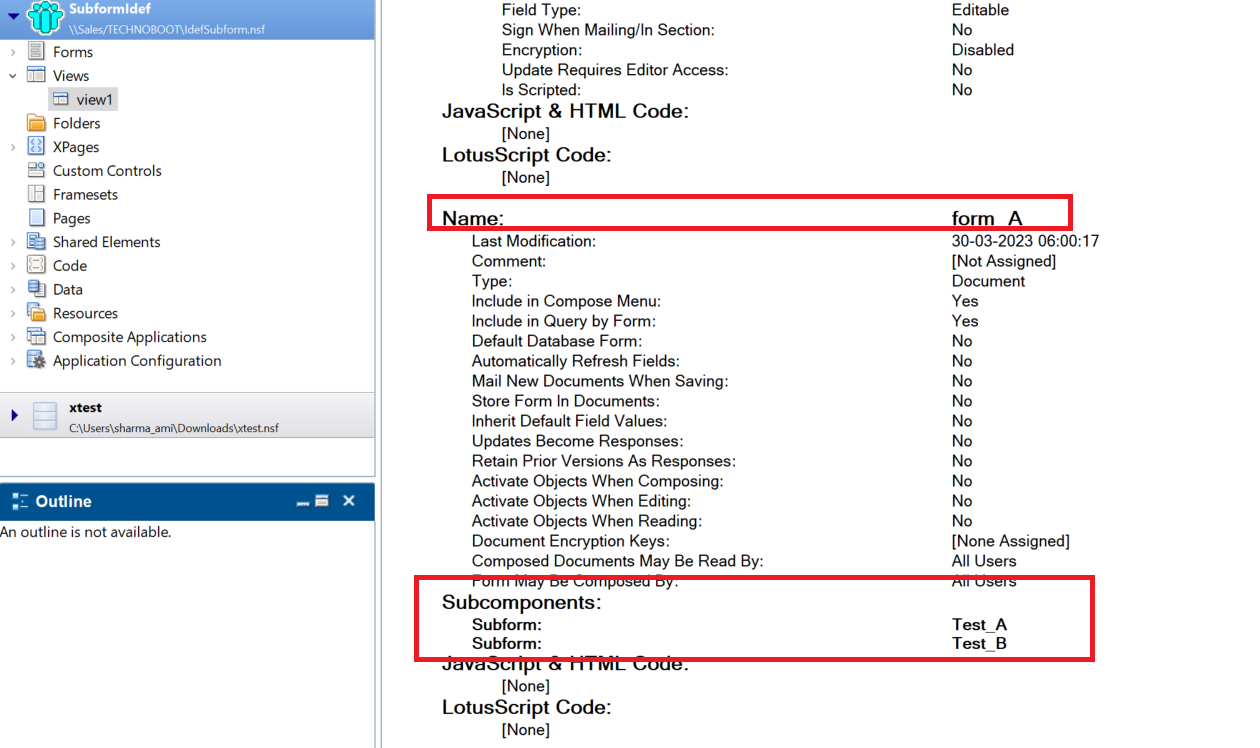Expand the xtest database entry
The height and width of the screenshot is (748, 1260).
point(14,414)
